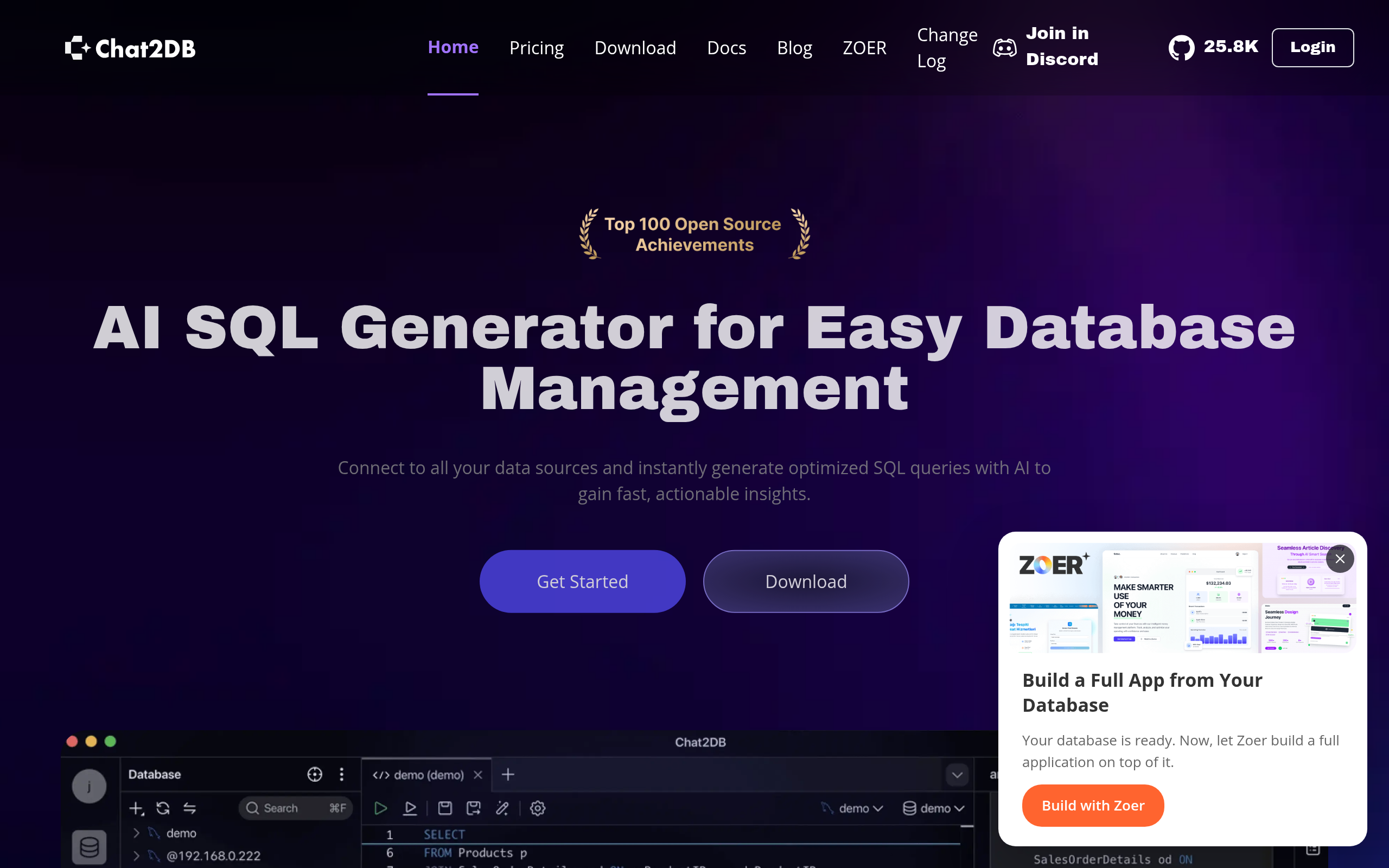Click the Login button
This screenshot has height=868, width=1389.
pyautogui.click(x=1312, y=47)
